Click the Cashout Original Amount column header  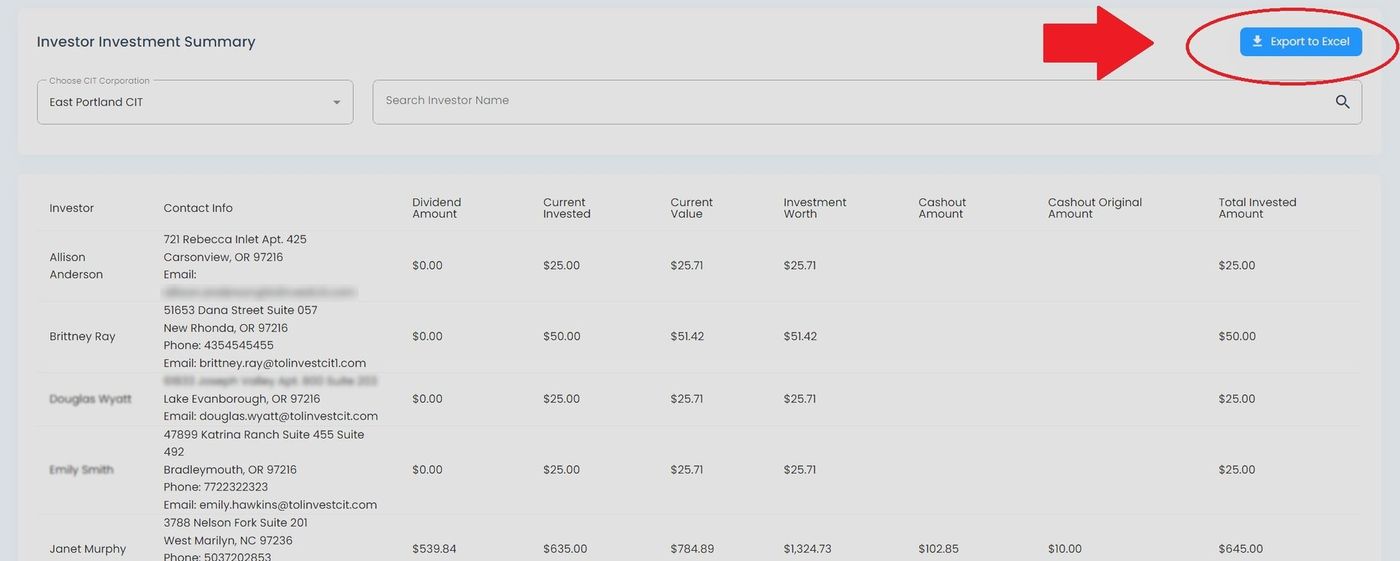[1094, 208]
